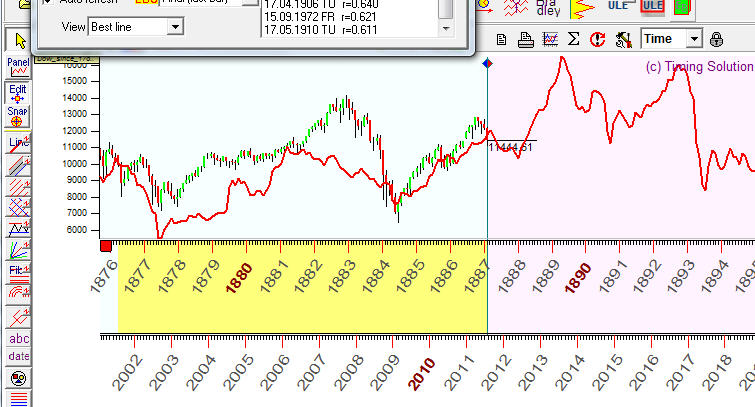Click the 2014 label on lower time axis
The width and height of the screenshot is (755, 407).
570,373
